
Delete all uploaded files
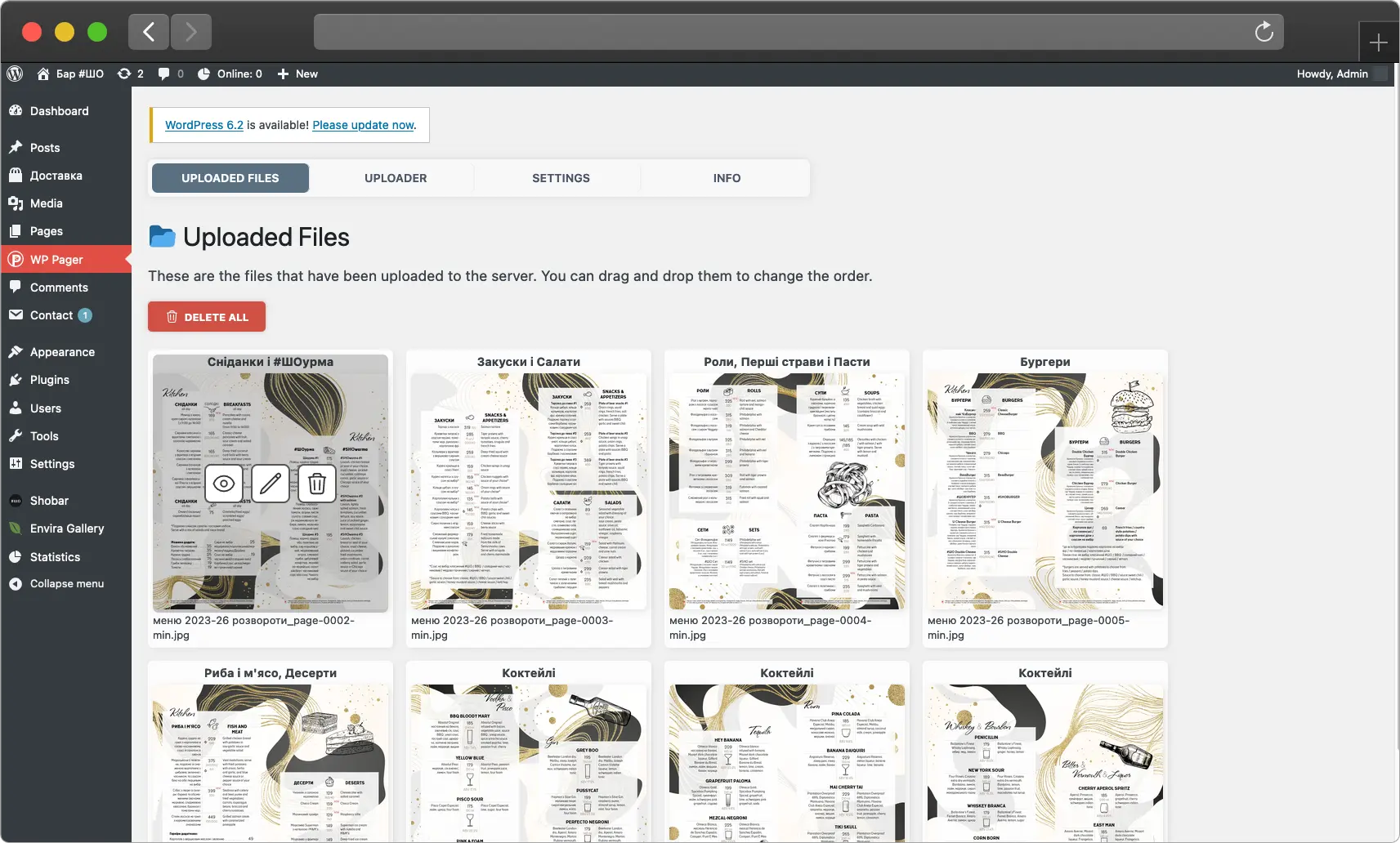207,317
